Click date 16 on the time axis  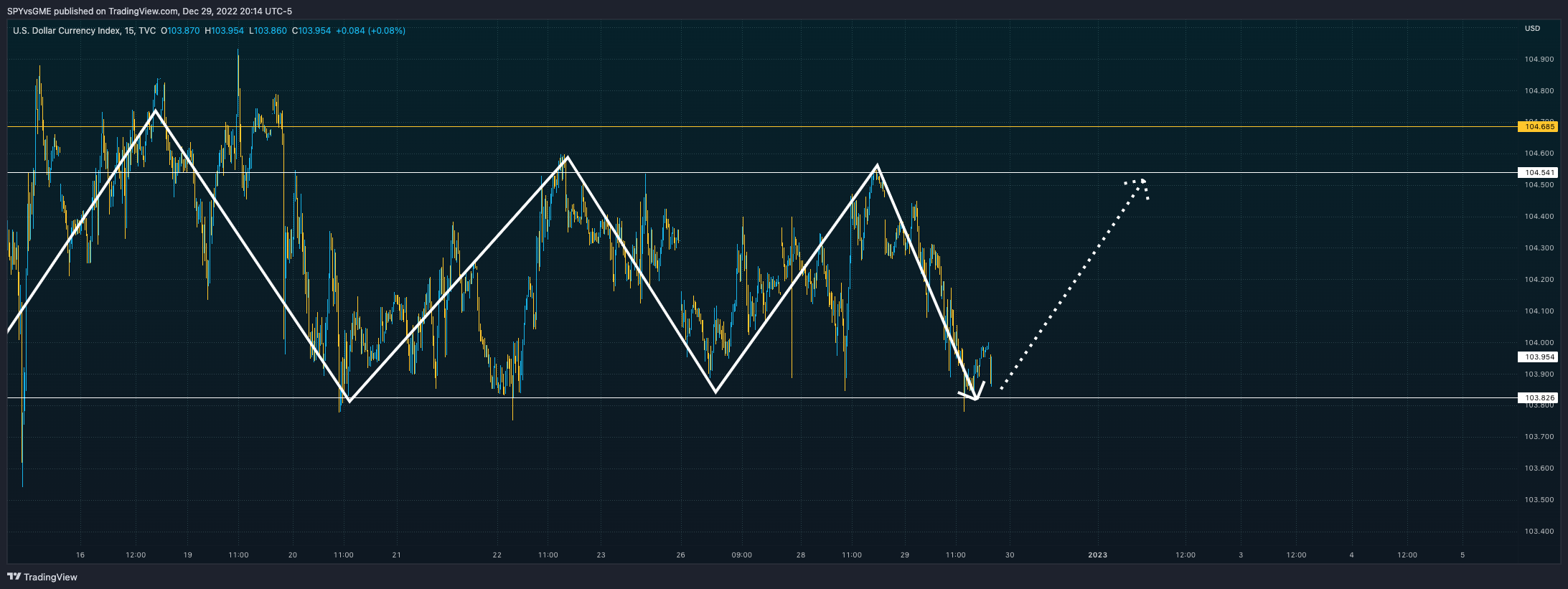(80, 555)
